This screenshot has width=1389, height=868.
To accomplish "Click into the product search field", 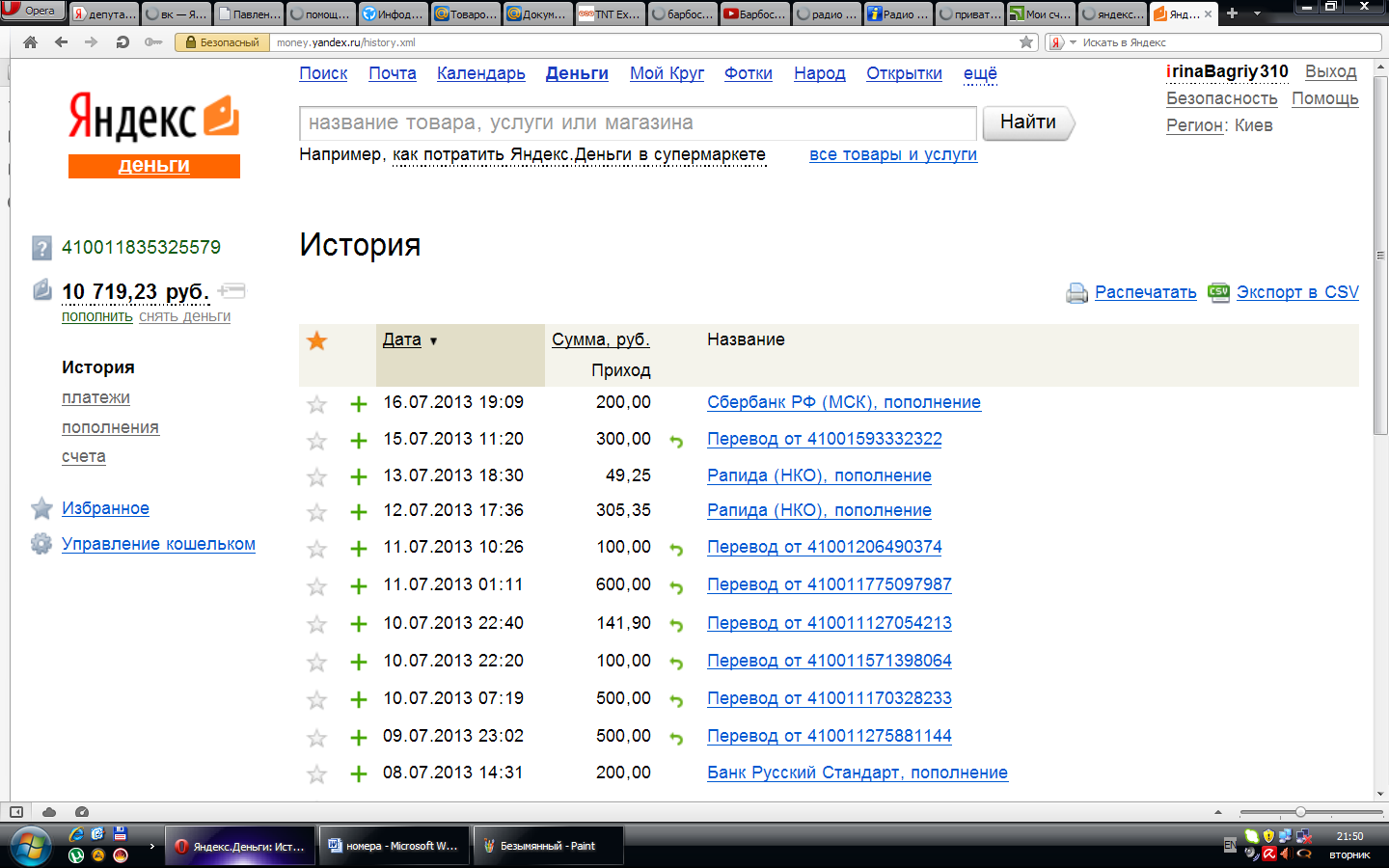I will (639, 122).
